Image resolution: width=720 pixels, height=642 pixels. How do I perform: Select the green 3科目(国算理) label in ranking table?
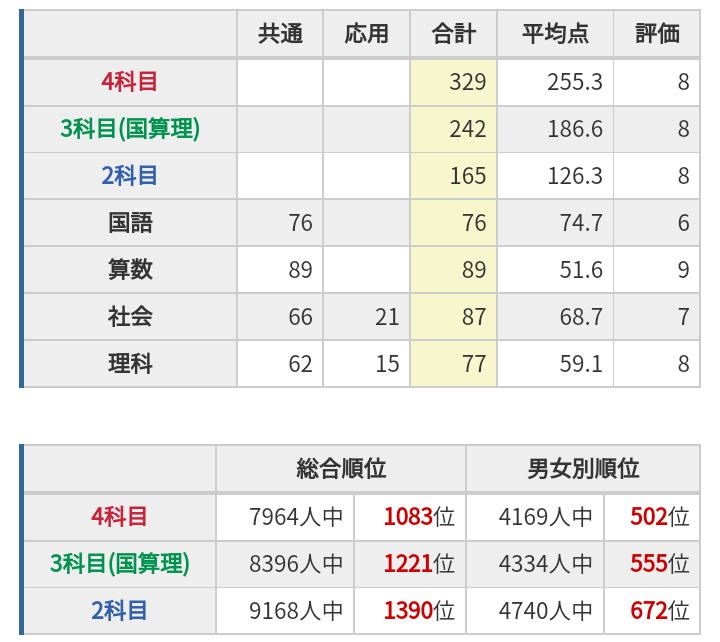pyautogui.click(x=120, y=564)
